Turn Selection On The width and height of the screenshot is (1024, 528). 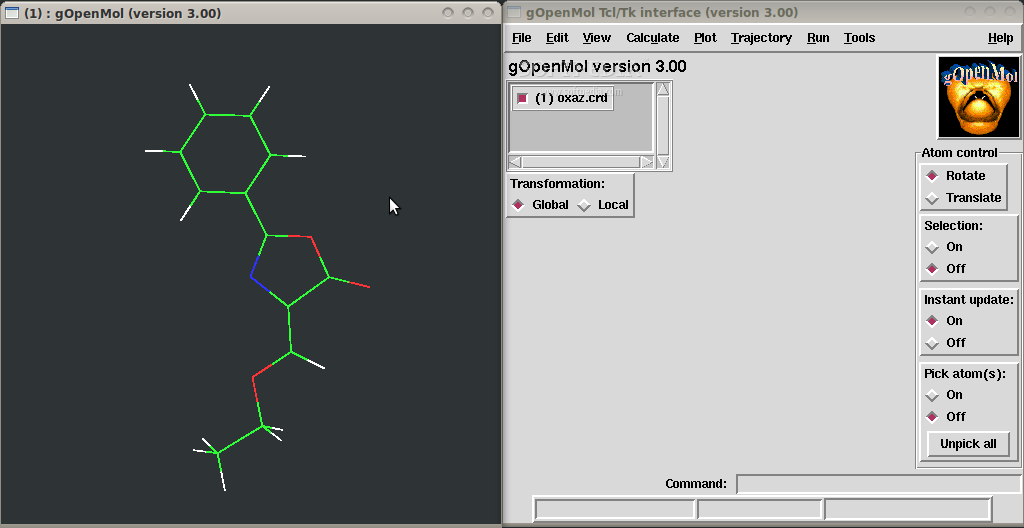932,247
